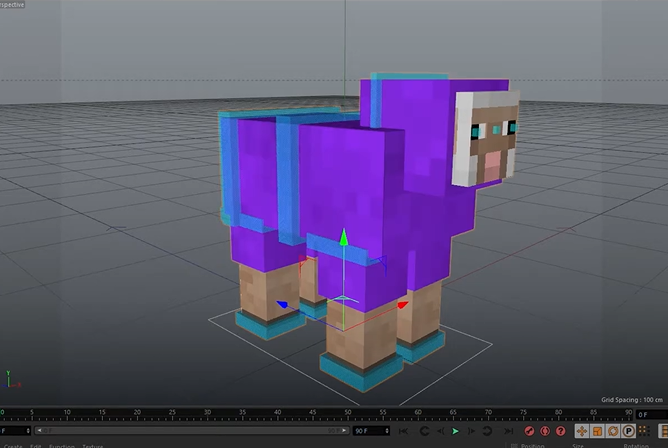Toggle automatic keyframing
Screen dimensions: 668x448
[545, 431]
